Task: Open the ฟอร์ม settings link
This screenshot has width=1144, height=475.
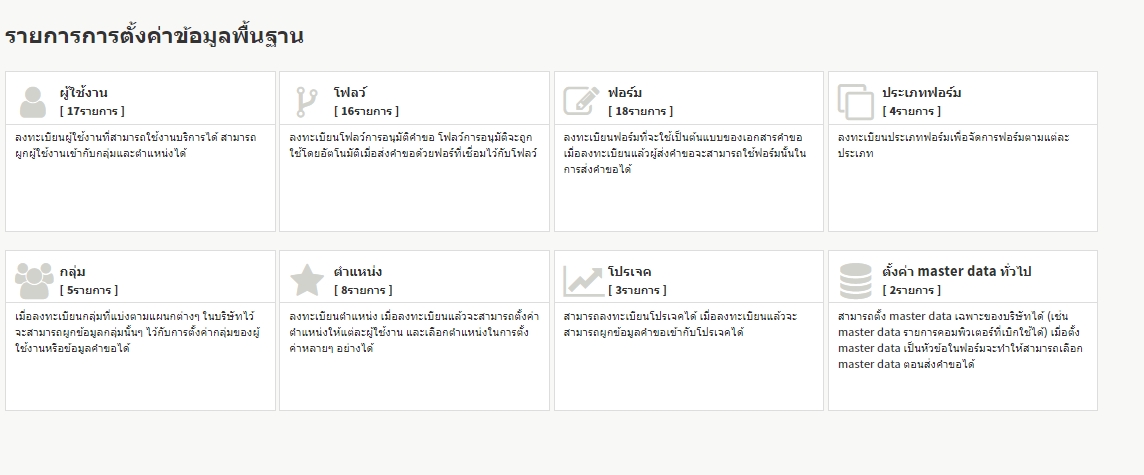Action: coord(625,93)
